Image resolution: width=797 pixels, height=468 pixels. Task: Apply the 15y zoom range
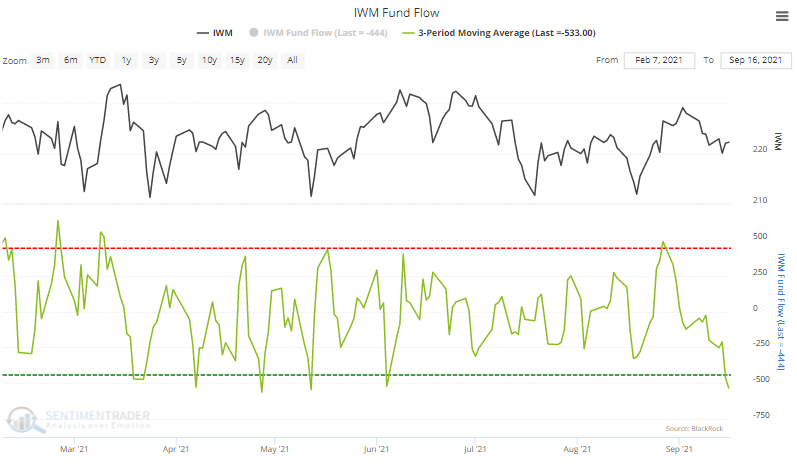click(237, 61)
